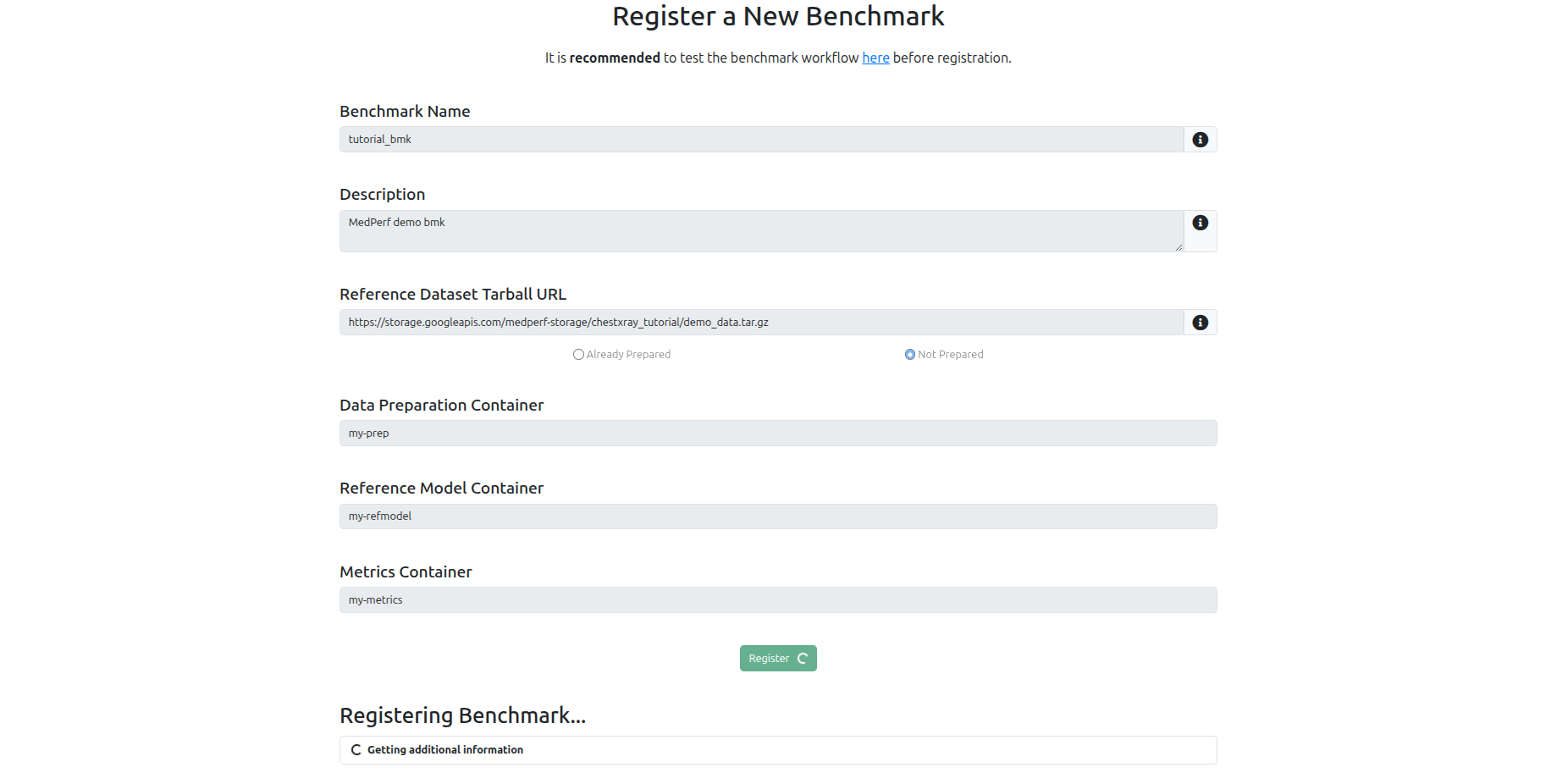Screen dimensions: 1557x784
Task: Click the Getting additional information status row
Action: click(x=777, y=749)
